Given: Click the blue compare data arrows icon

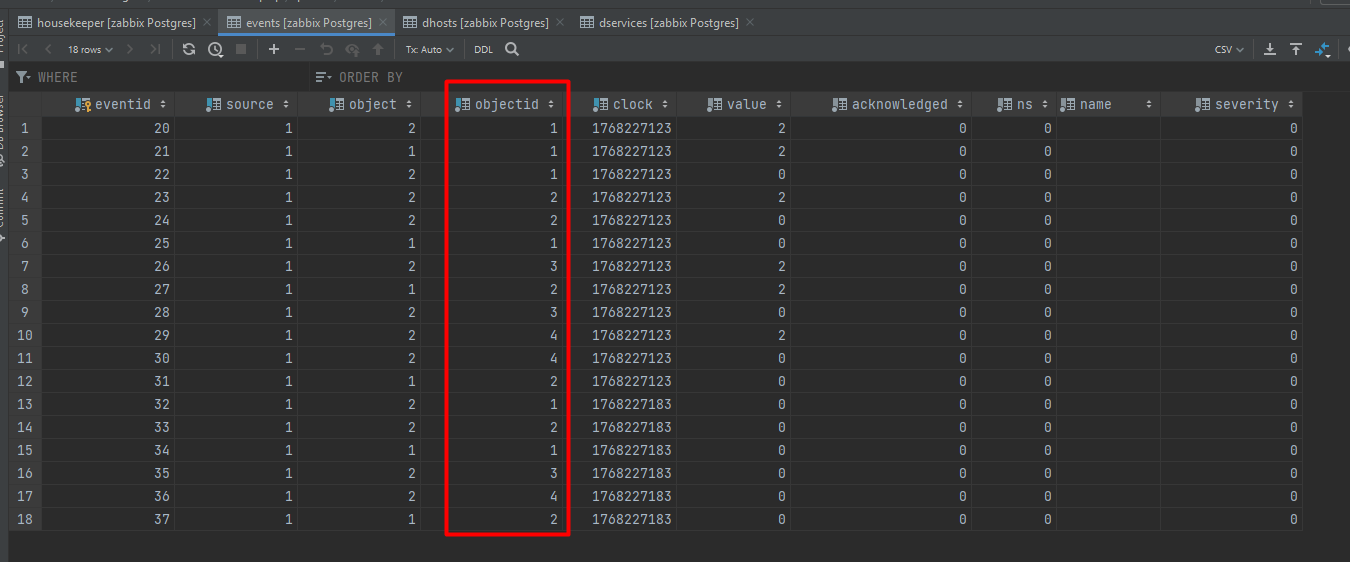Looking at the screenshot, I should pos(1323,49).
